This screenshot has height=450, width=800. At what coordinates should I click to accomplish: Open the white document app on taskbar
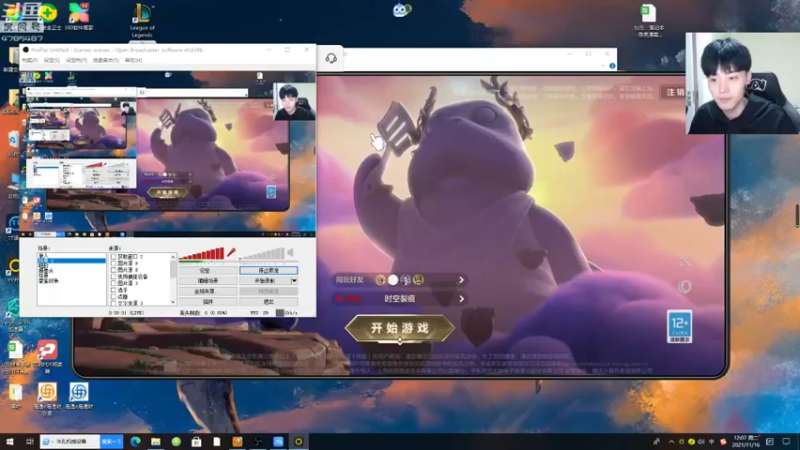217,441
